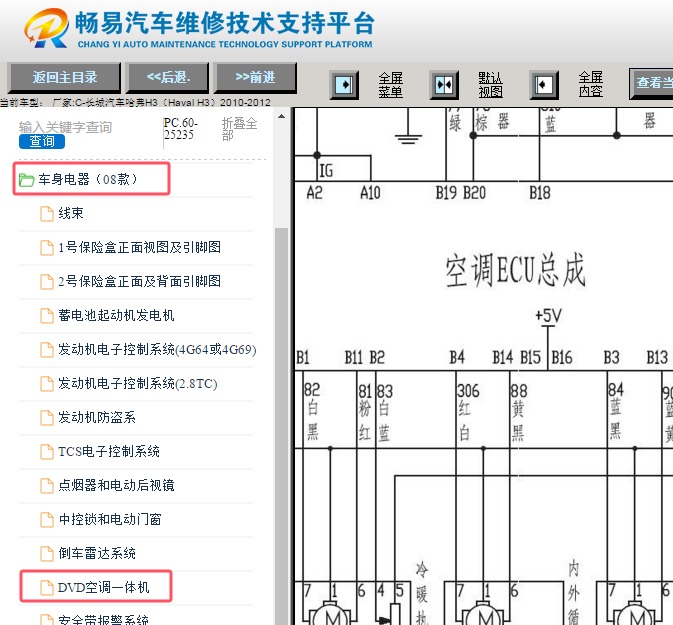Open 发动机电子控制系统(2.8TC)
The image size is (673, 625).
pyautogui.click(x=138, y=383)
